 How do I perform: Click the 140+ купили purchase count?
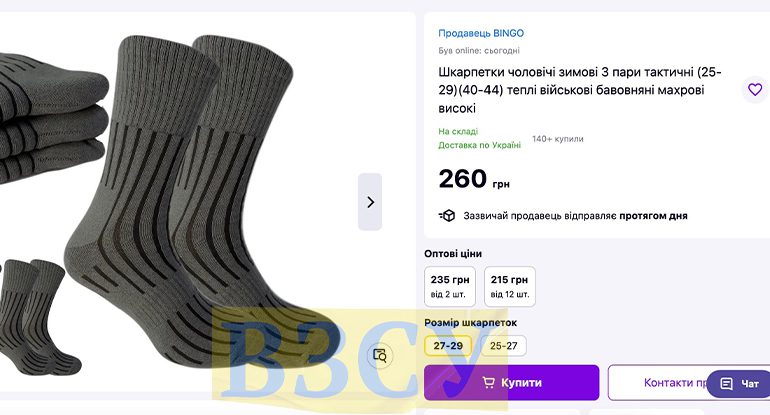point(558,139)
